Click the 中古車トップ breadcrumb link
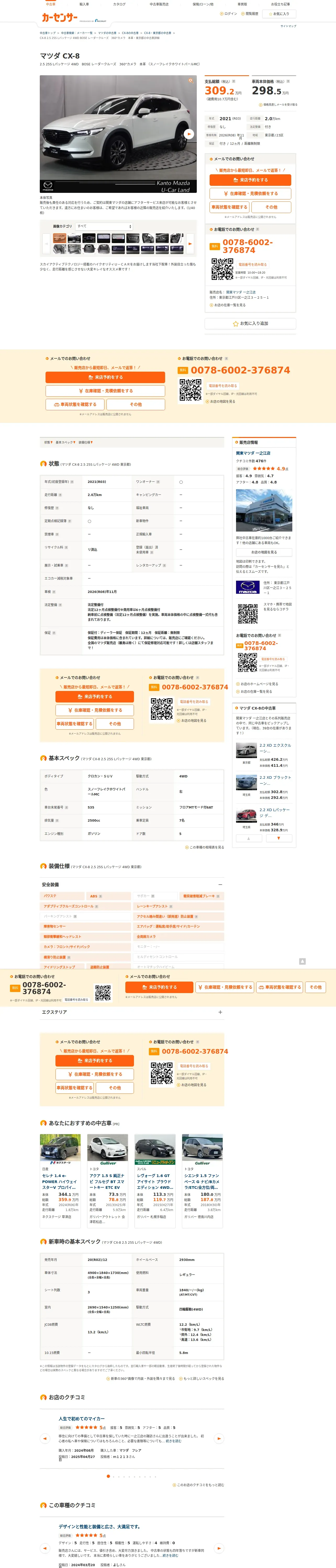This screenshot has height=1568, width=336. coord(48,33)
